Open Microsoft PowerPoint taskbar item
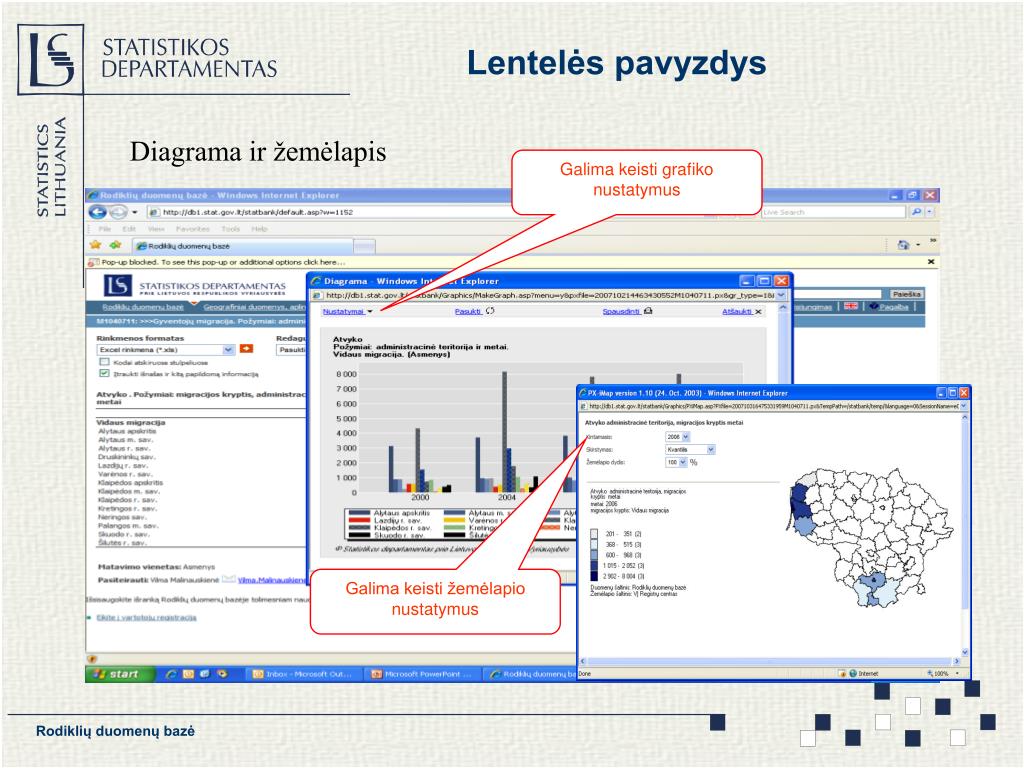 tap(423, 674)
